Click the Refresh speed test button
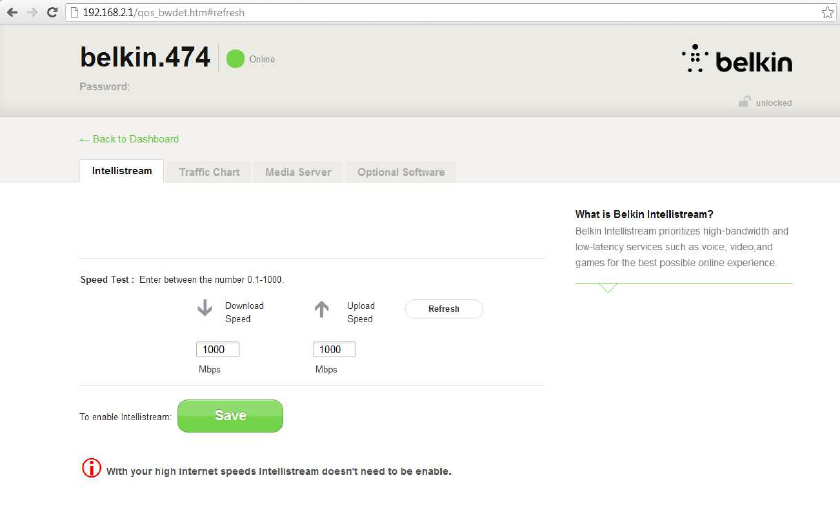This screenshot has height=522, width=840. tap(444, 309)
